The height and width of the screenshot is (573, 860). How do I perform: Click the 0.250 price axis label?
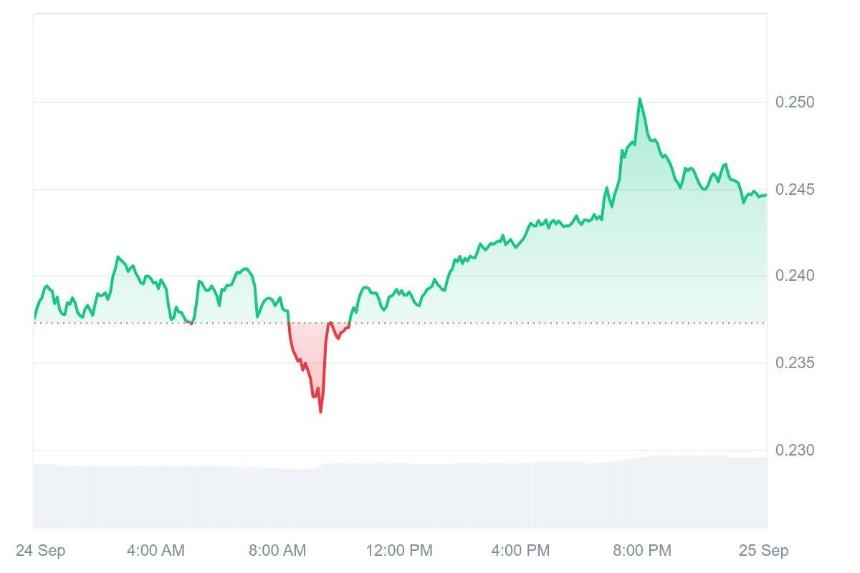795,102
